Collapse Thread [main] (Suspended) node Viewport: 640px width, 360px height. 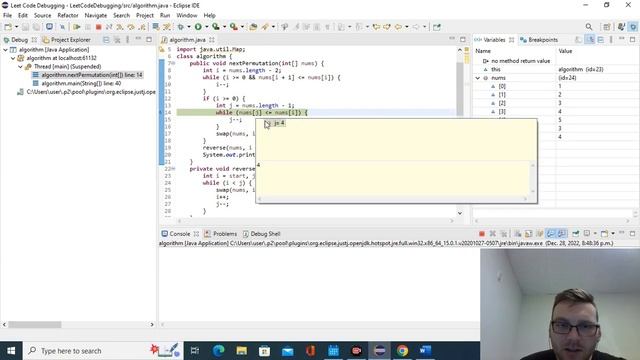click(x=20, y=67)
